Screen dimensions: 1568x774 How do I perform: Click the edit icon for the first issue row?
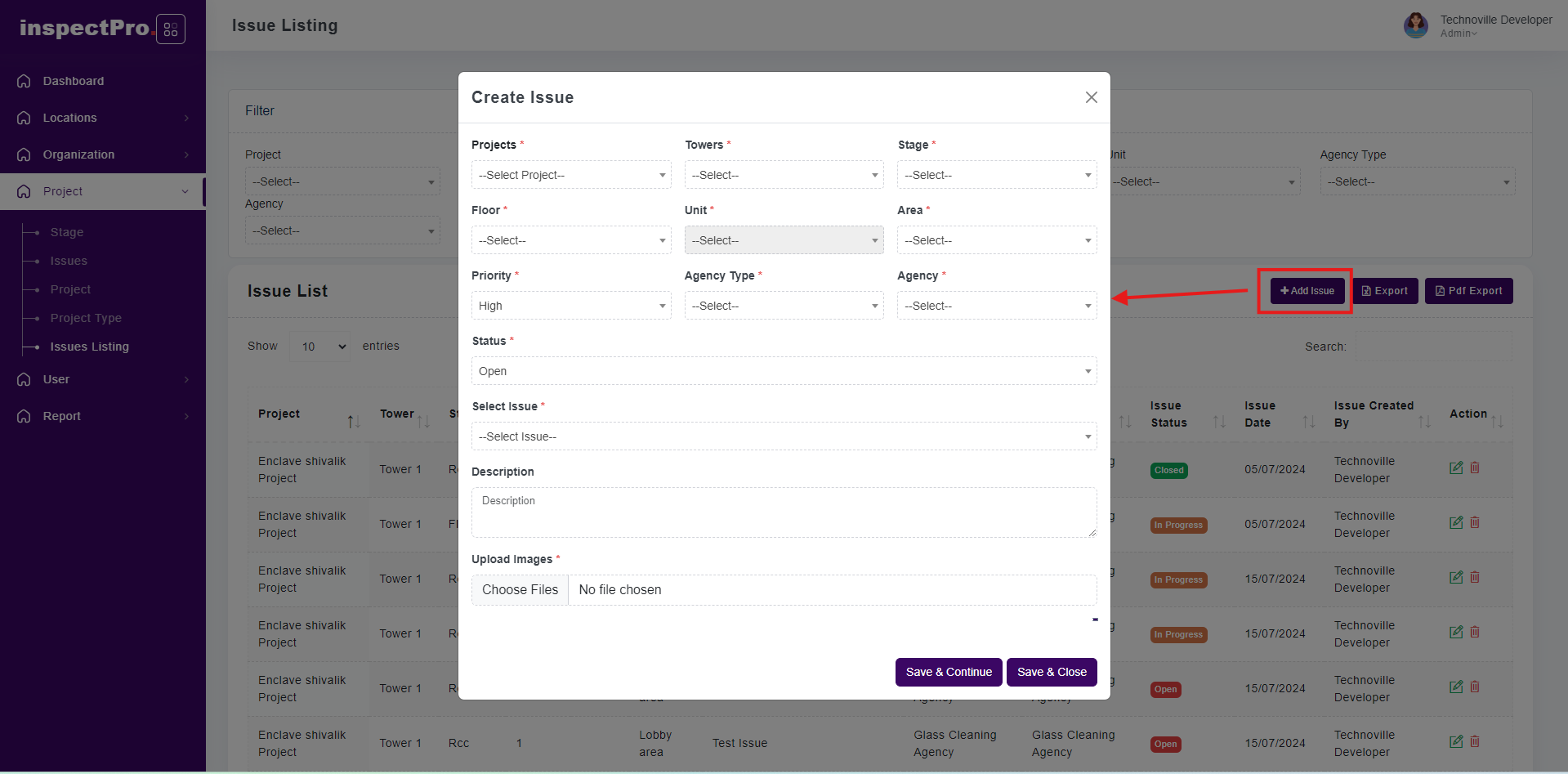(1455, 468)
